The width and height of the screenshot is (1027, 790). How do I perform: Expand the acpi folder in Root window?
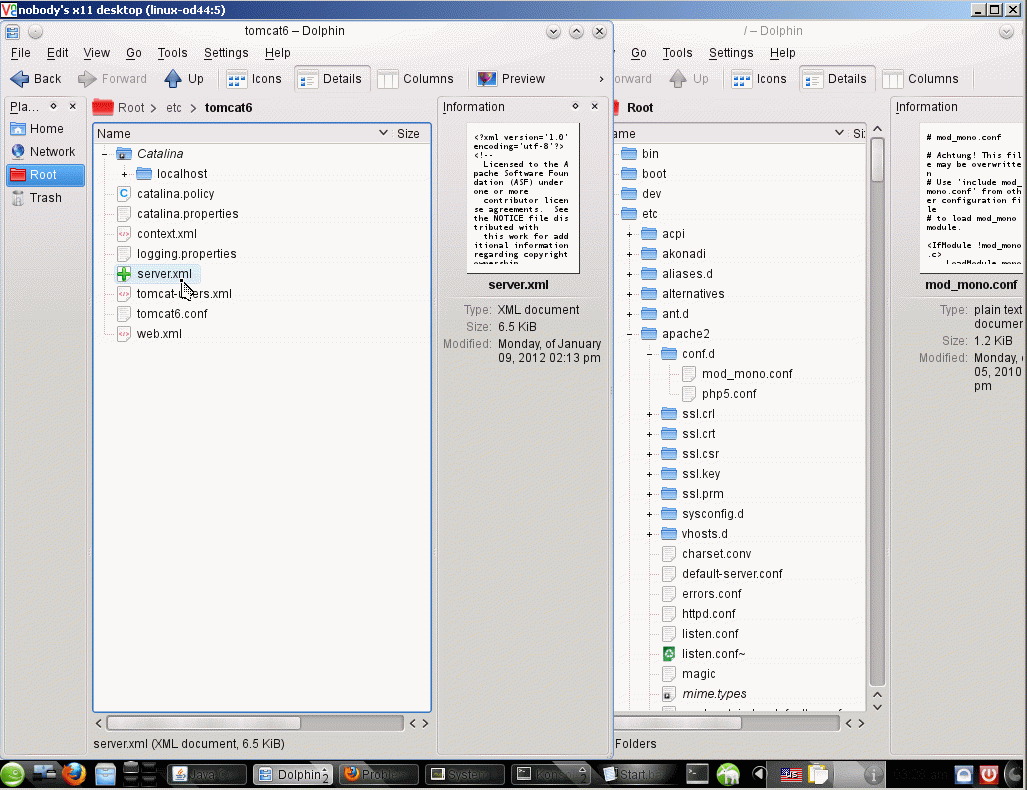629,235
